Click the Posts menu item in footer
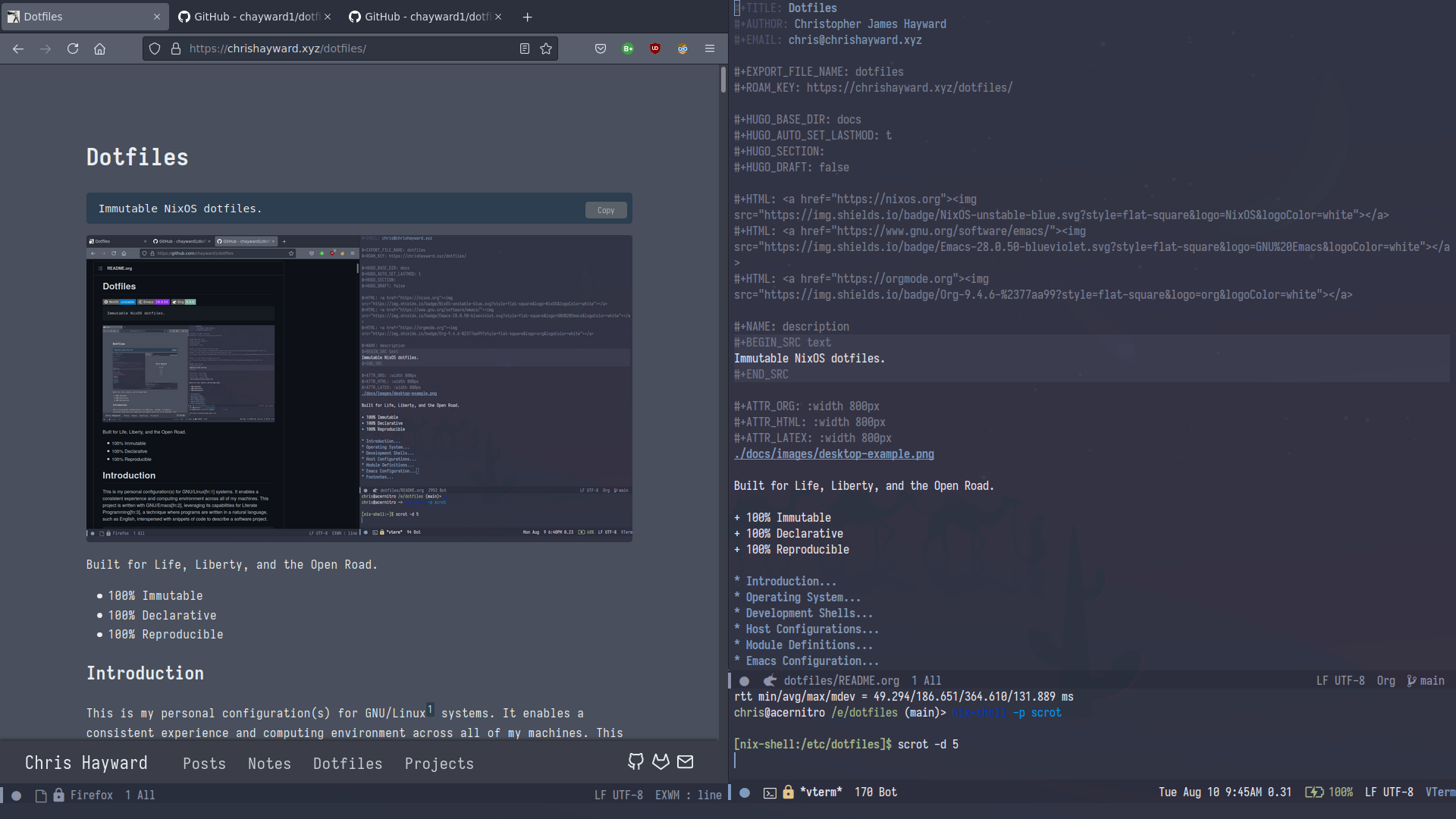The height and width of the screenshot is (819, 1456). click(x=204, y=763)
